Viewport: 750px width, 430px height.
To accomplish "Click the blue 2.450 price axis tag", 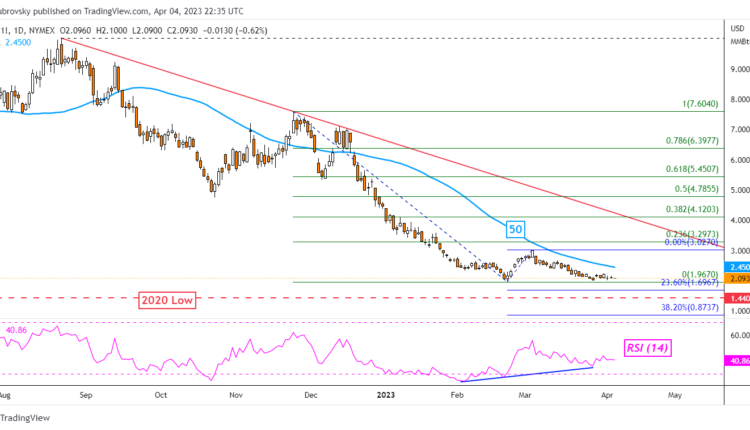I will coord(738,268).
